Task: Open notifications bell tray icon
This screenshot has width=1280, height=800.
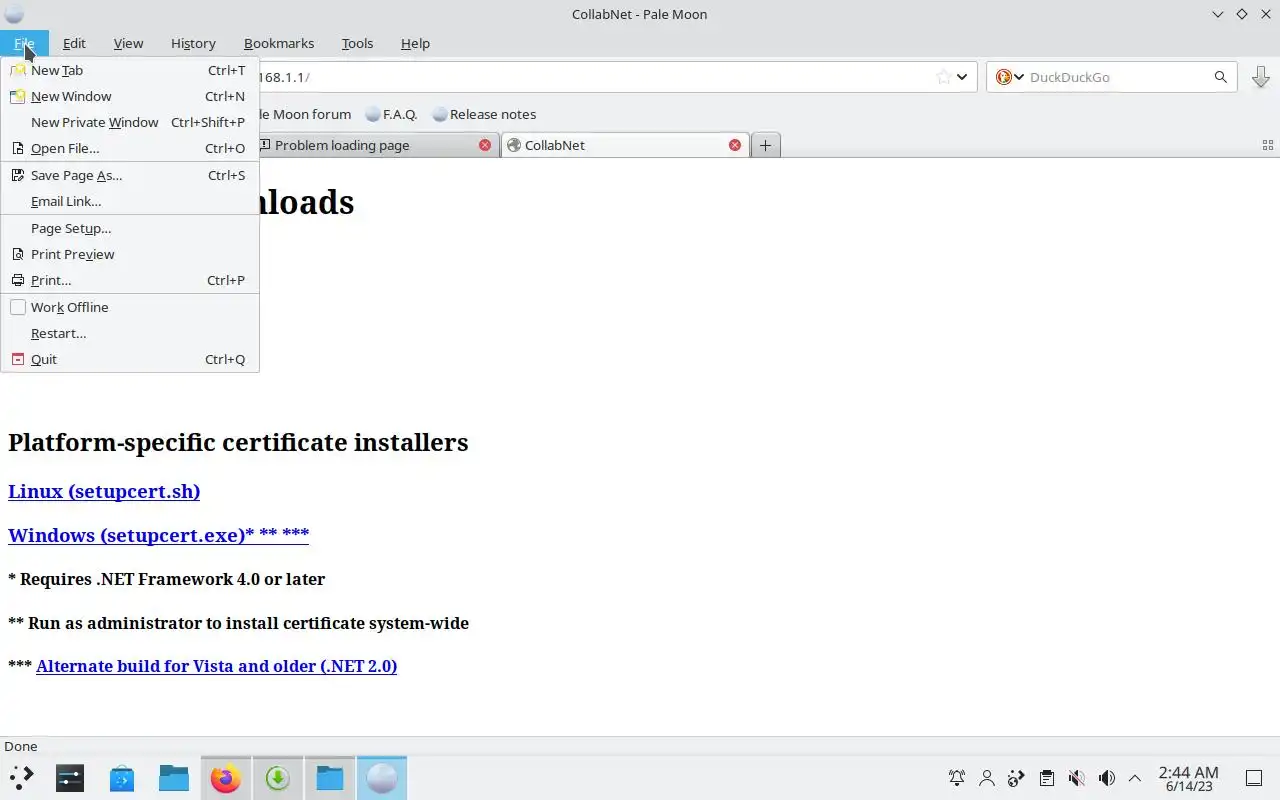Action: pos(957,778)
